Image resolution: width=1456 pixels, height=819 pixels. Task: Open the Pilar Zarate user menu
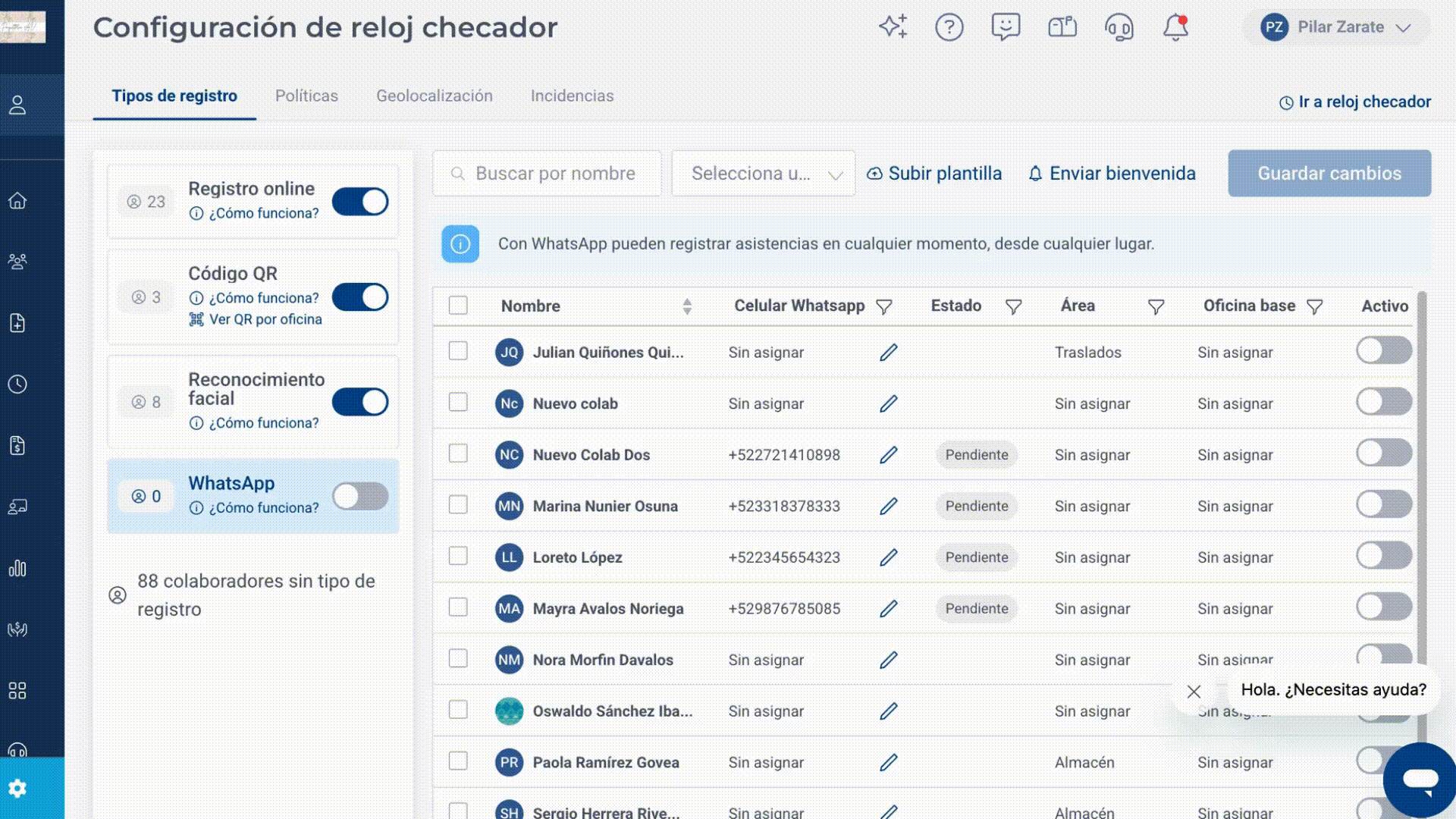[x=1336, y=27]
